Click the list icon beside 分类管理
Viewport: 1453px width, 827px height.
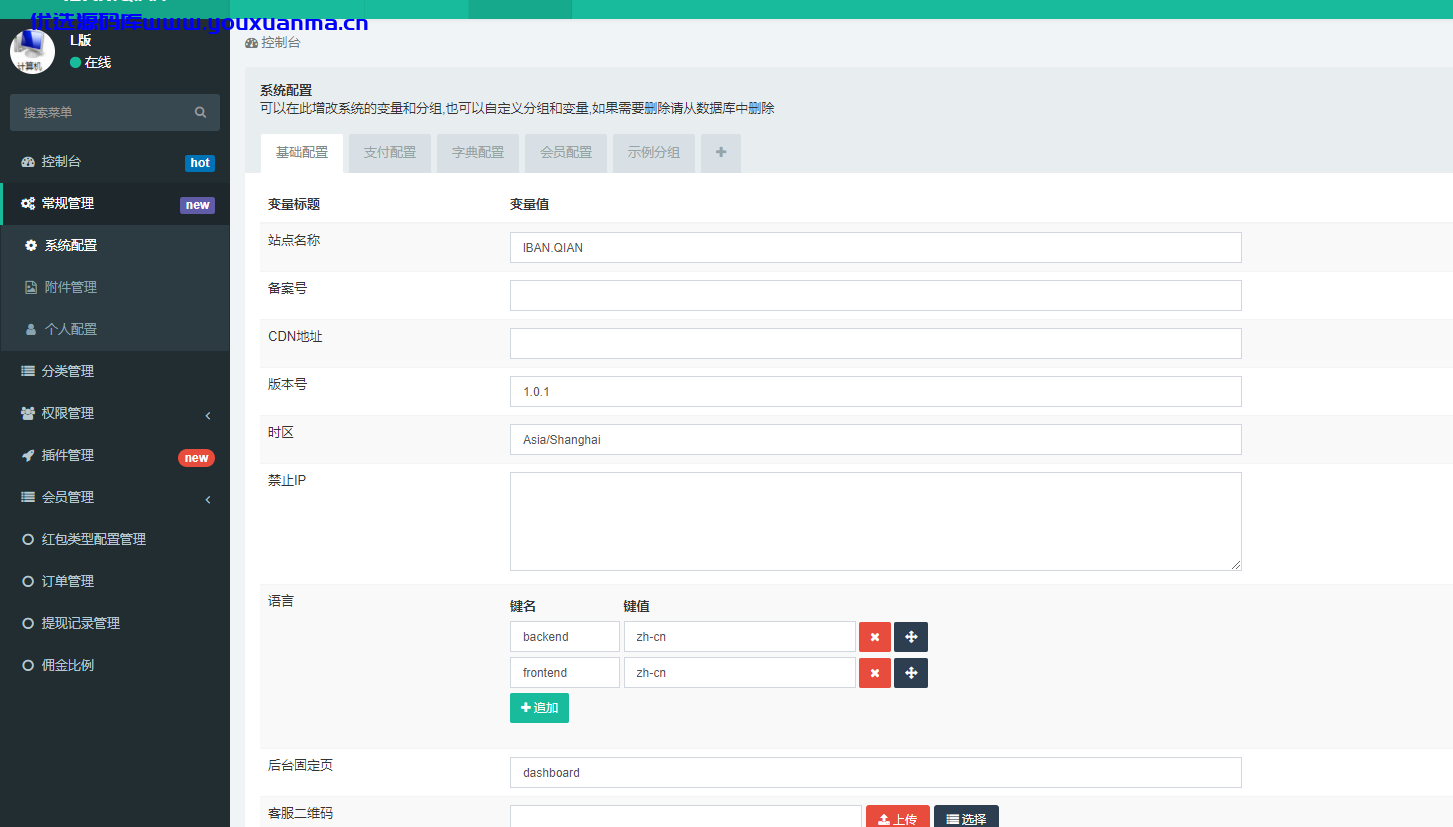tap(28, 371)
